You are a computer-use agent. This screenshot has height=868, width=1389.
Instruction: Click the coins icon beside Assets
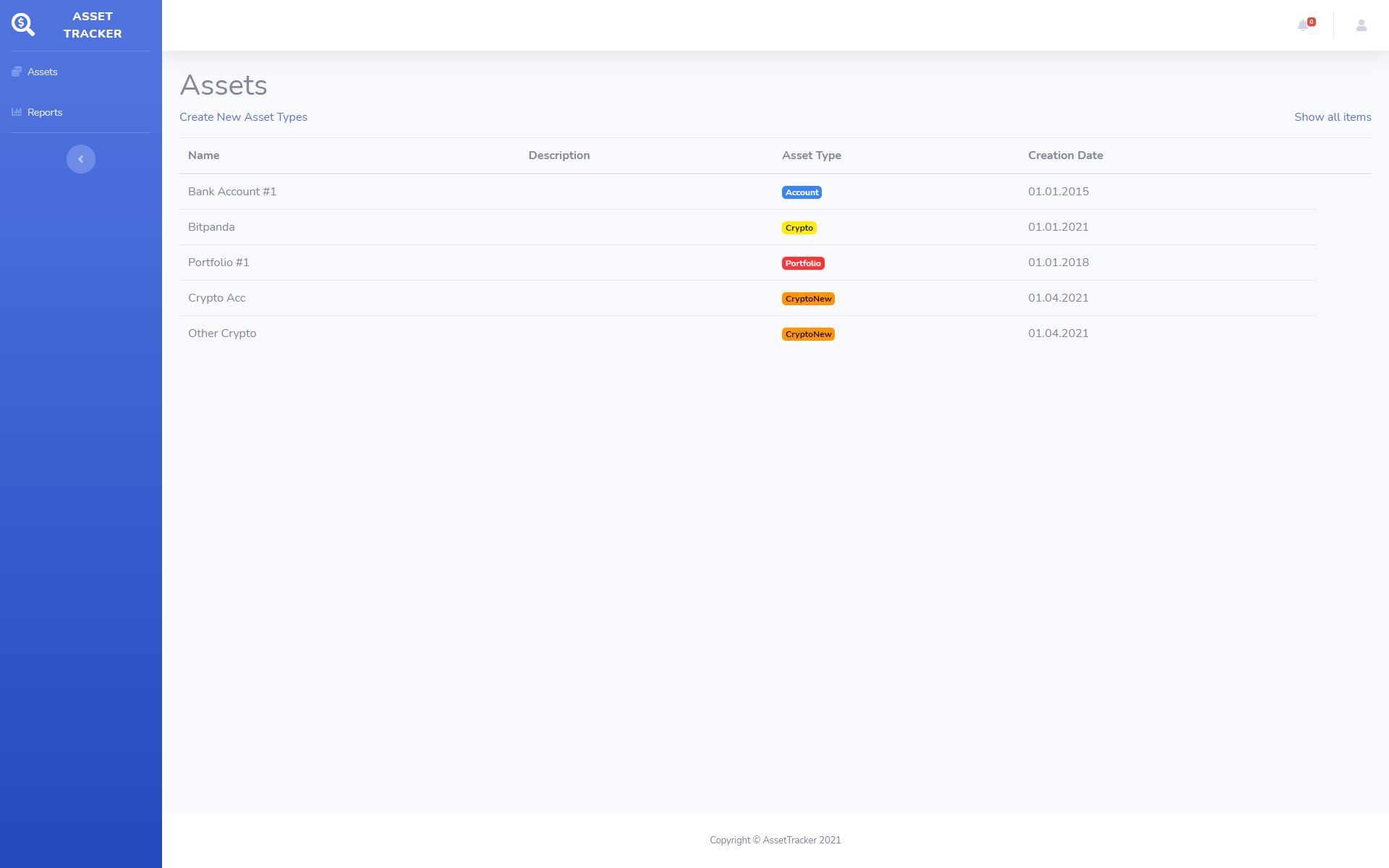point(17,72)
